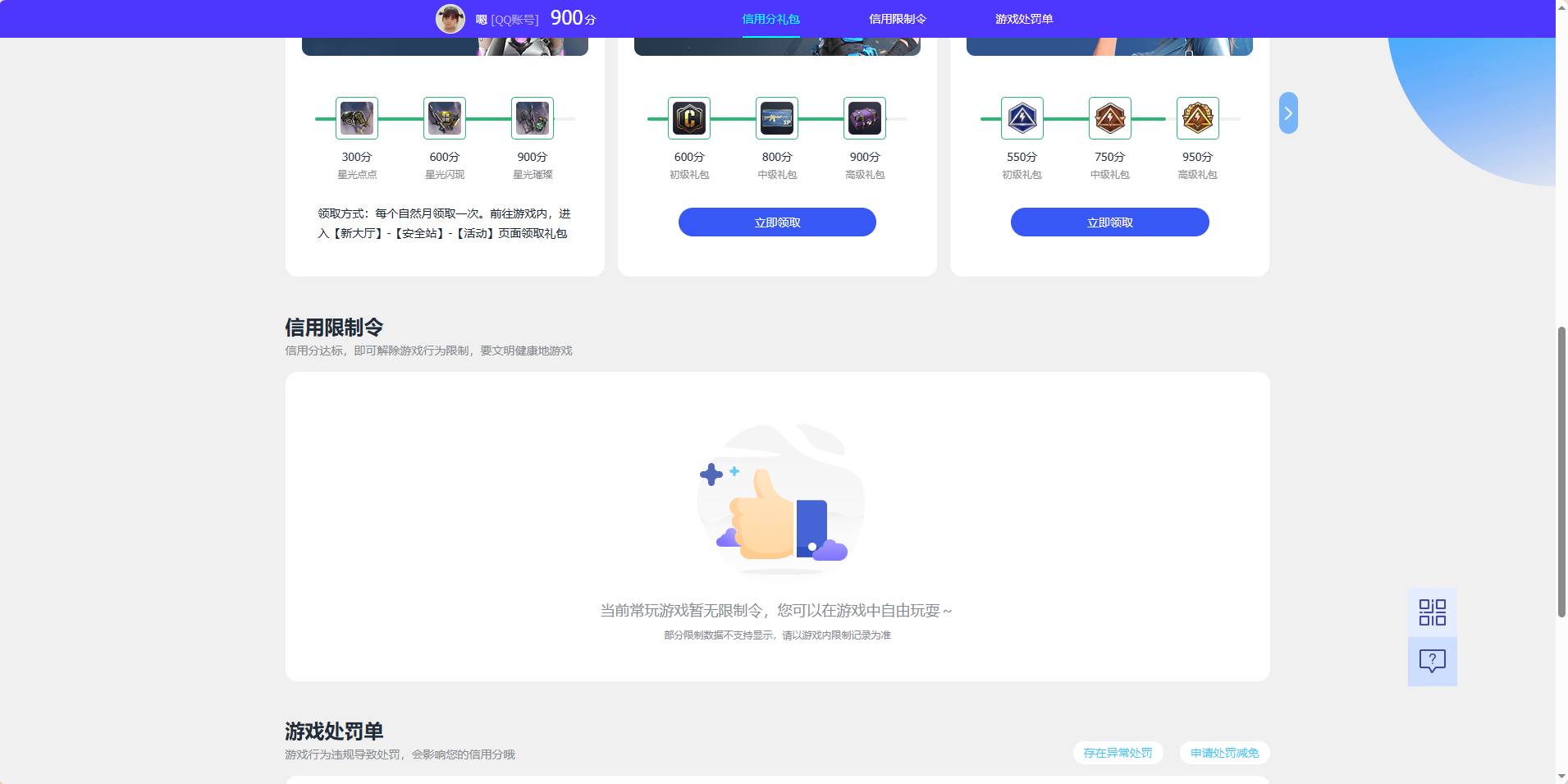Claim gift with 立即领取 under 600分 card
Screen dimensions: 1568x784
click(x=777, y=222)
